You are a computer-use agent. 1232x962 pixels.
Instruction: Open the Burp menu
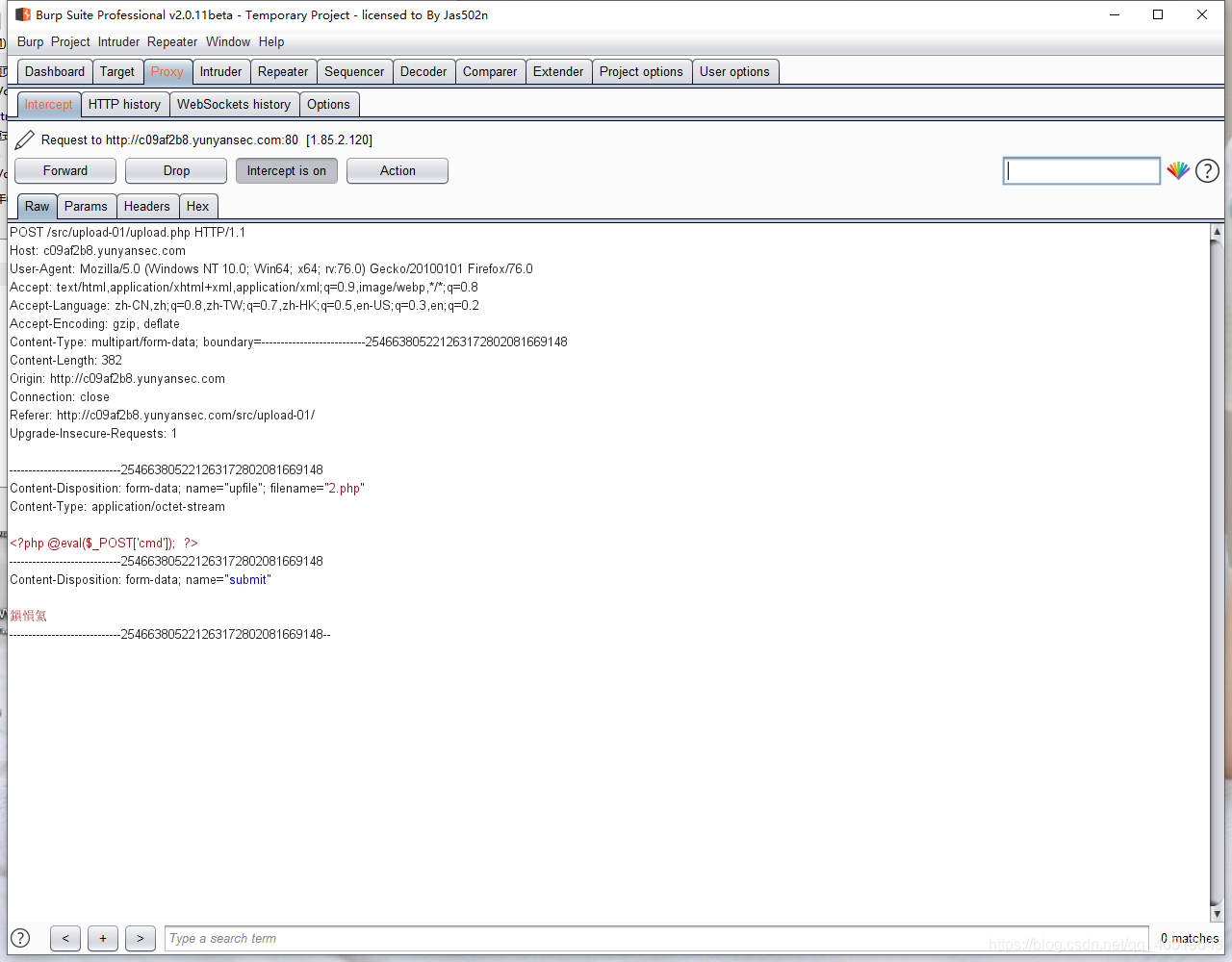(x=30, y=42)
